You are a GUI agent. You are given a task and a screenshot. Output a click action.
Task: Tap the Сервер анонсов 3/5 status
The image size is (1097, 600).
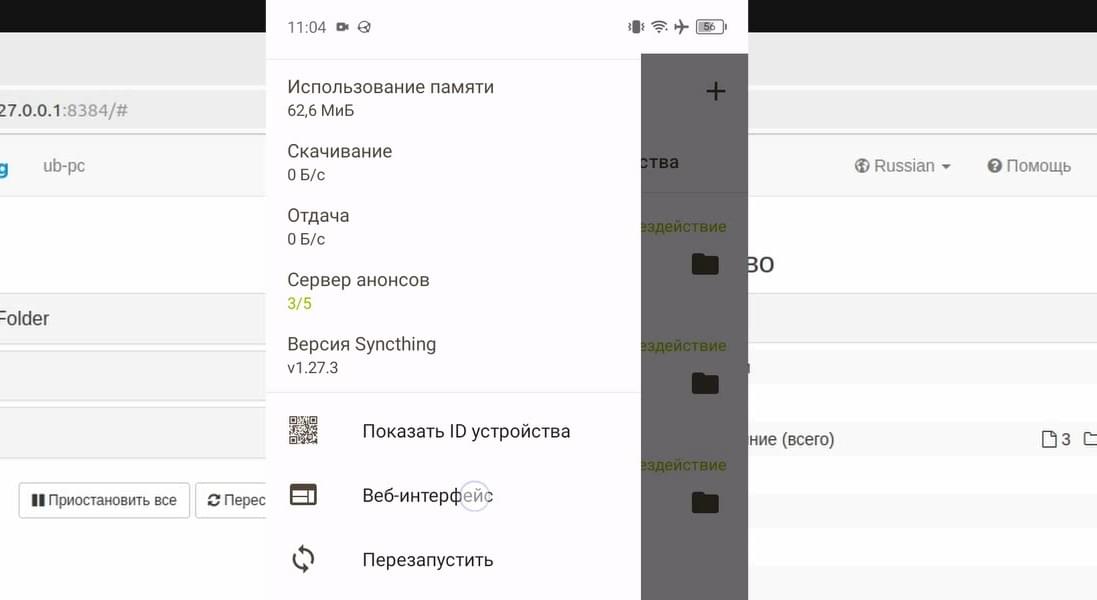(x=358, y=291)
